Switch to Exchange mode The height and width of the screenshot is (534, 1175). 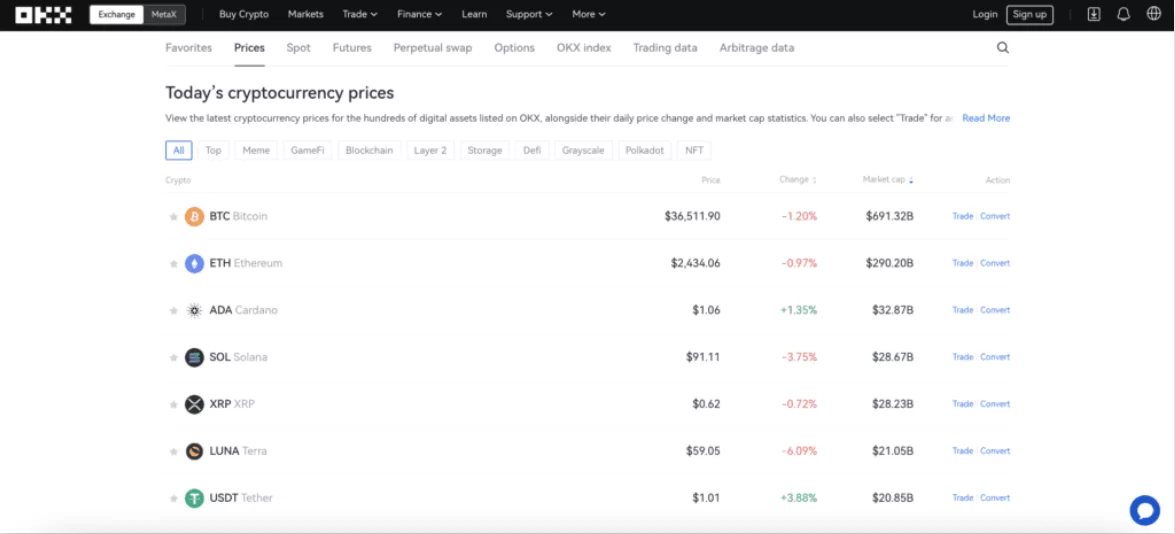[x=116, y=14]
